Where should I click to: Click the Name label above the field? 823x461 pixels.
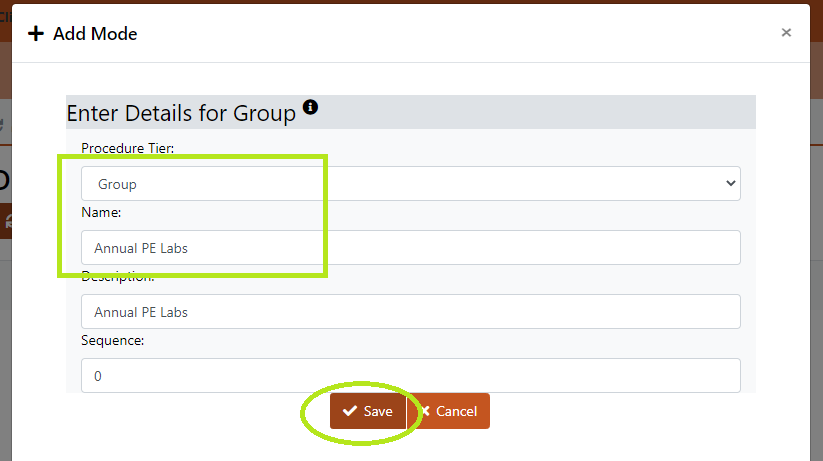pos(101,212)
